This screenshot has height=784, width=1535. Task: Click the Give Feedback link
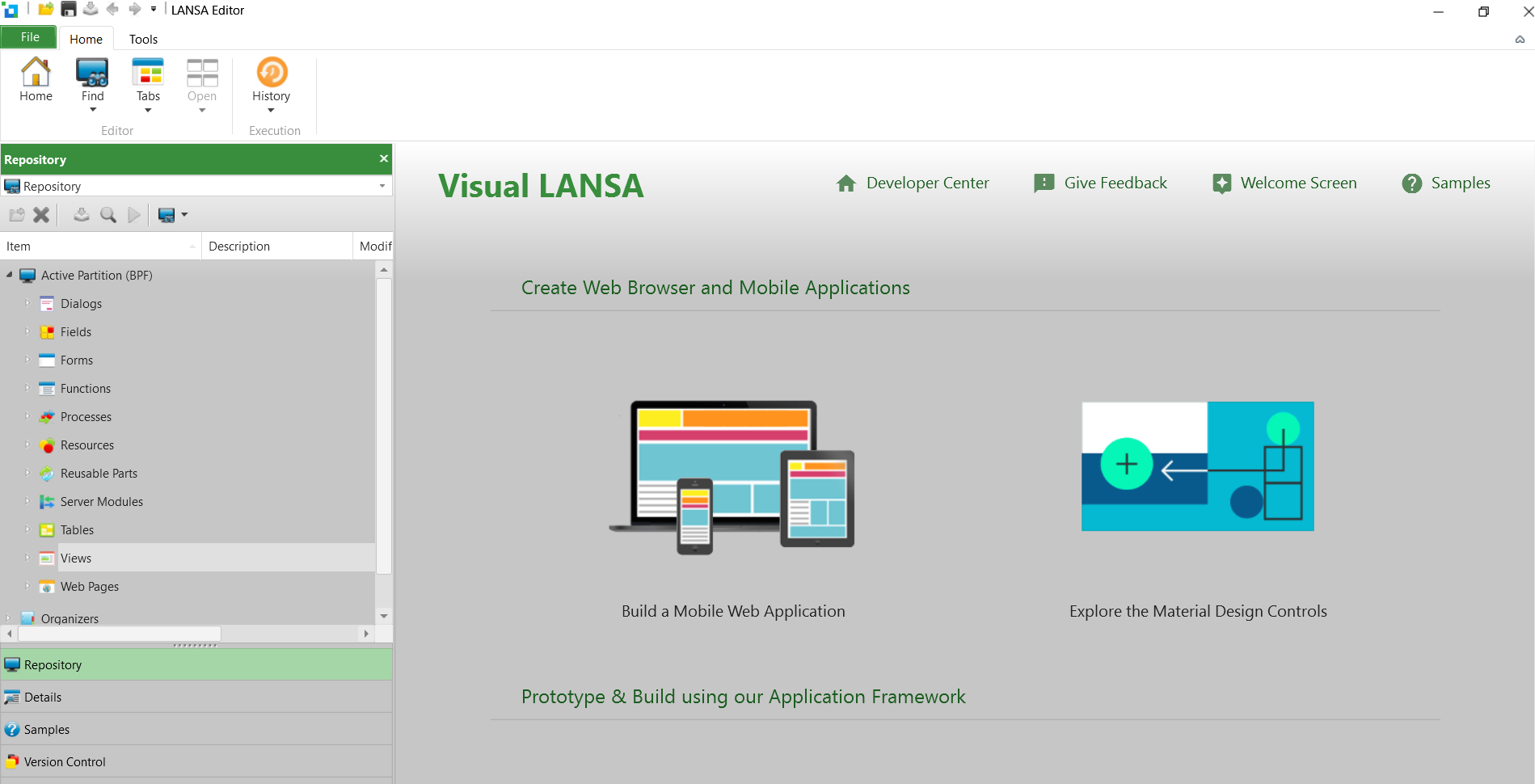point(1101,183)
